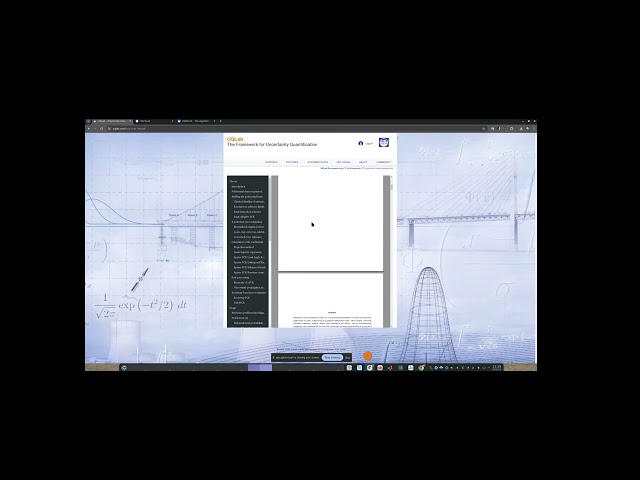The width and height of the screenshot is (640, 480).
Task: Click Hide on the screen sharing bar
Action: pyautogui.click(x=347, y=358)
